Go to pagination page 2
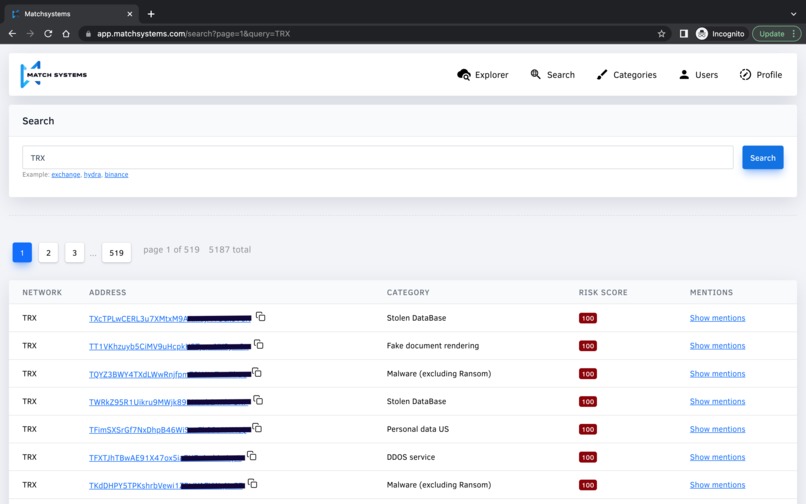Image resolution: width=806 pixels, height=504 pixels. (x=48, y=253)
